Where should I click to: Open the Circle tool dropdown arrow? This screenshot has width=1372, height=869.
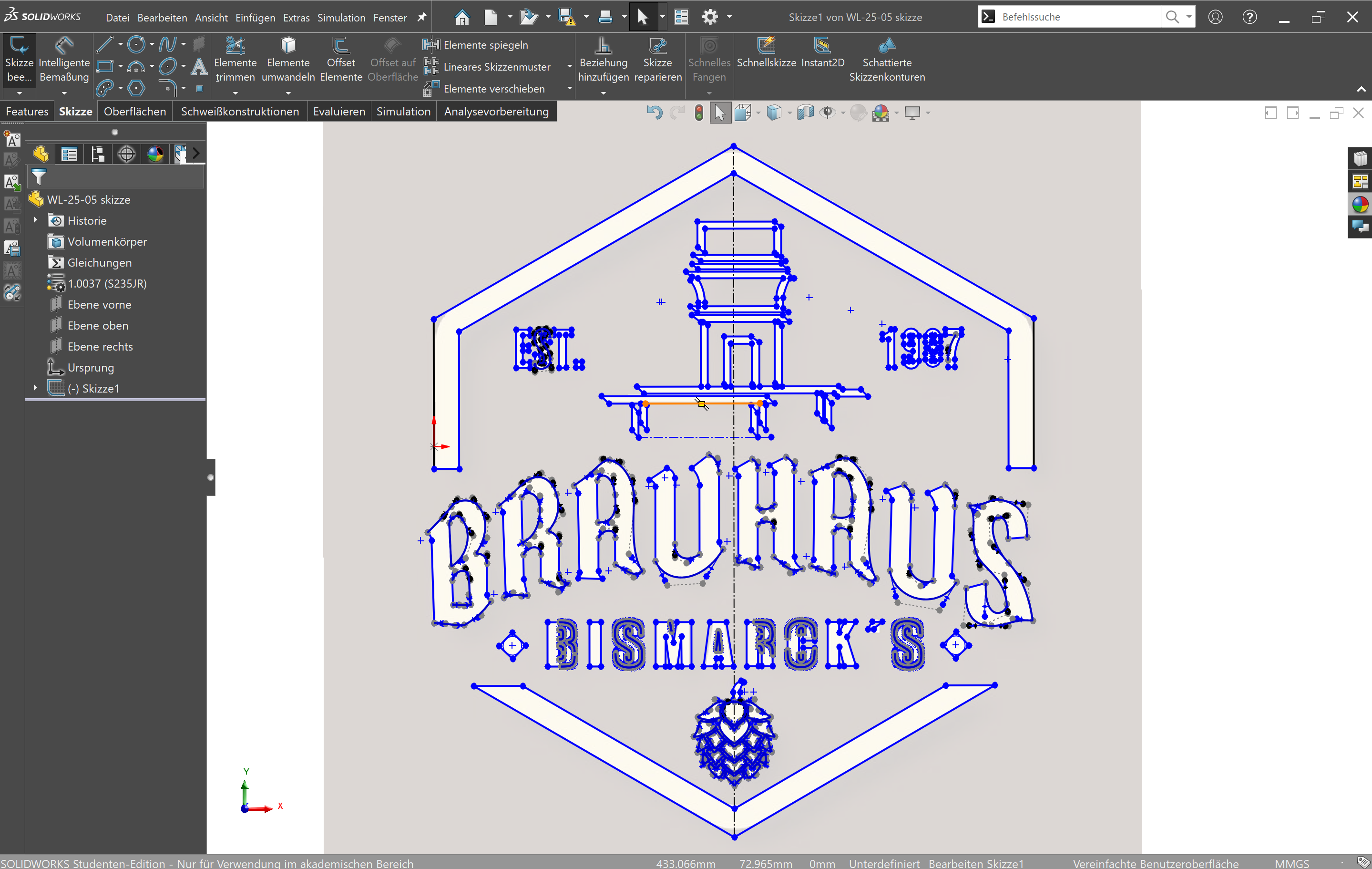[x=152, y=44]
